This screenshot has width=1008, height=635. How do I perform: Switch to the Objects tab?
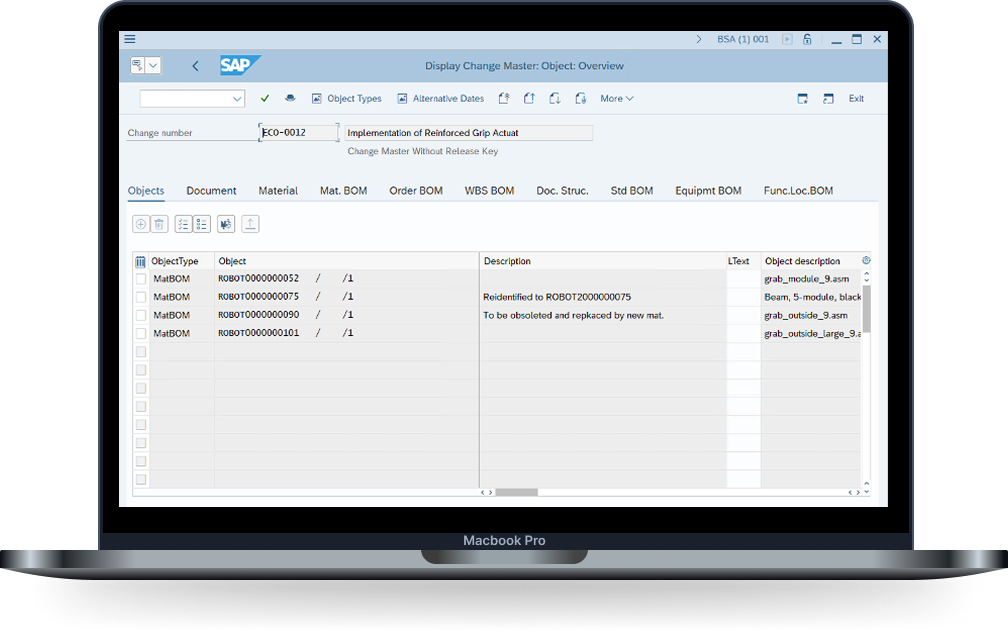pyautogui.click(x=146, y=191)
